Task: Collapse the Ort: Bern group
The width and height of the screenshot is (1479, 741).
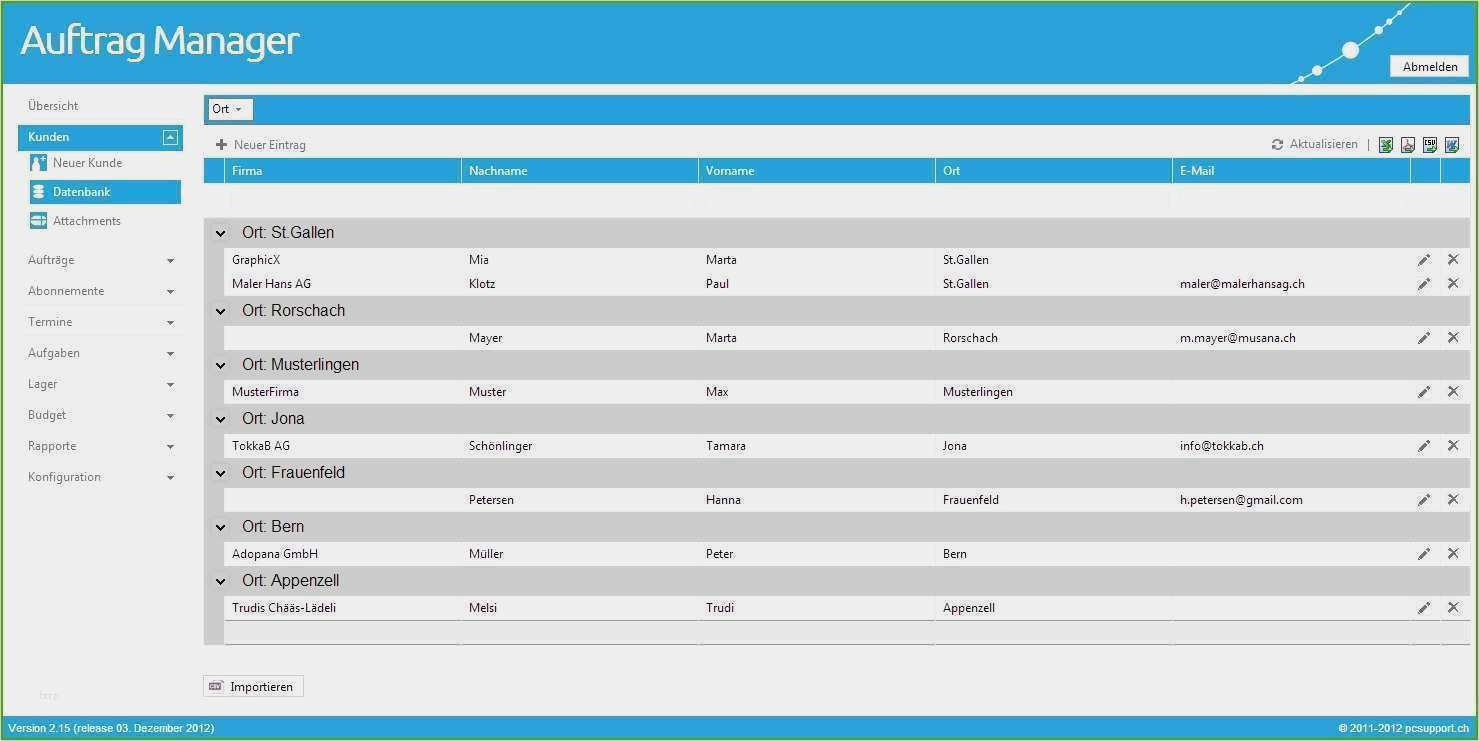Action: [x=221, y=527]
